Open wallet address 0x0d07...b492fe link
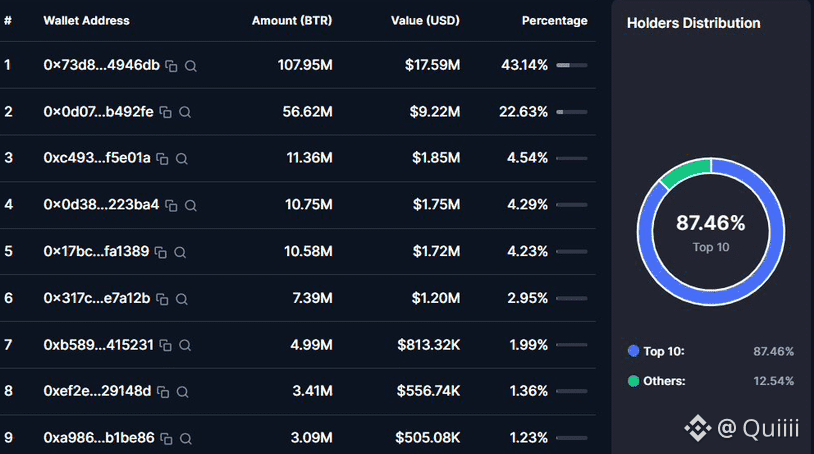This screenshot has width=814, height=454. pos(99,112)
